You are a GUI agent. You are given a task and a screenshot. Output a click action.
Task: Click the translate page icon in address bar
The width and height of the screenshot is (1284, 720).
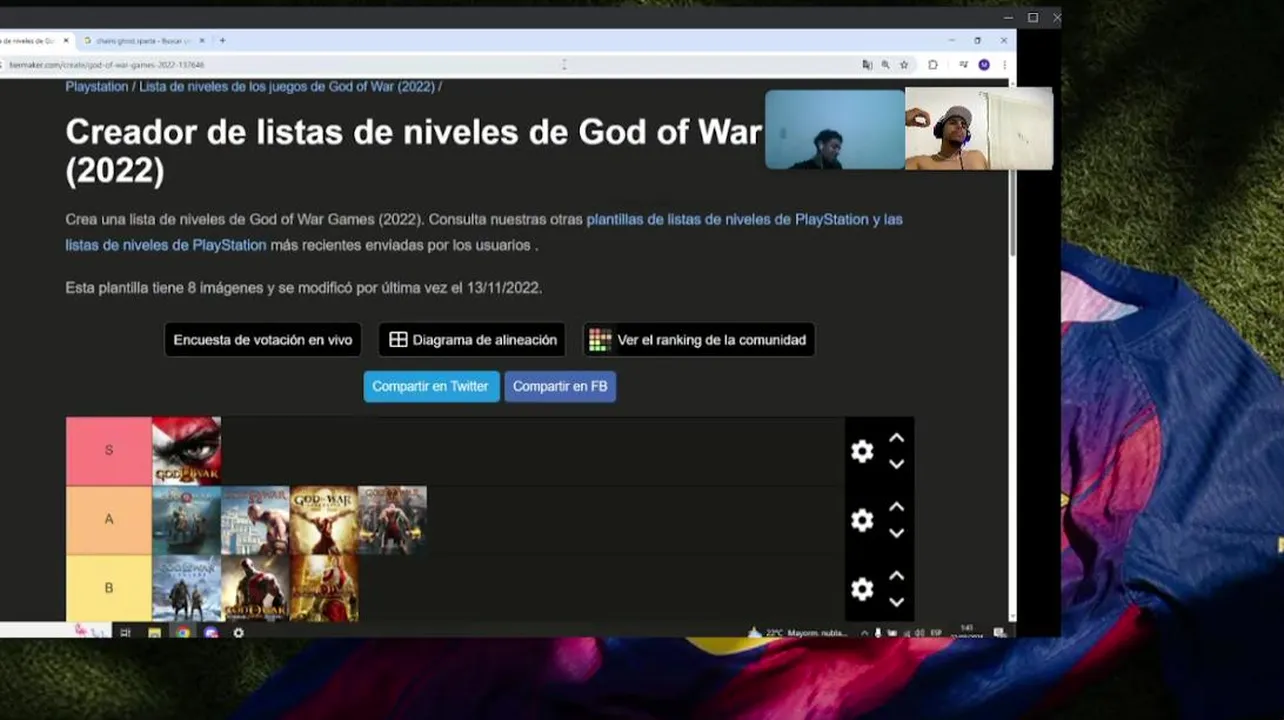point(867,64)
